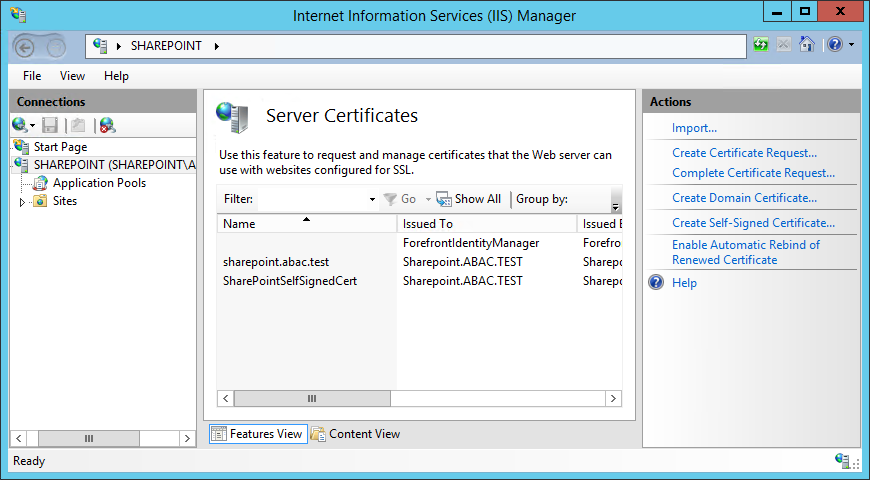Switch to the Content View tab

tap(356, 434)
